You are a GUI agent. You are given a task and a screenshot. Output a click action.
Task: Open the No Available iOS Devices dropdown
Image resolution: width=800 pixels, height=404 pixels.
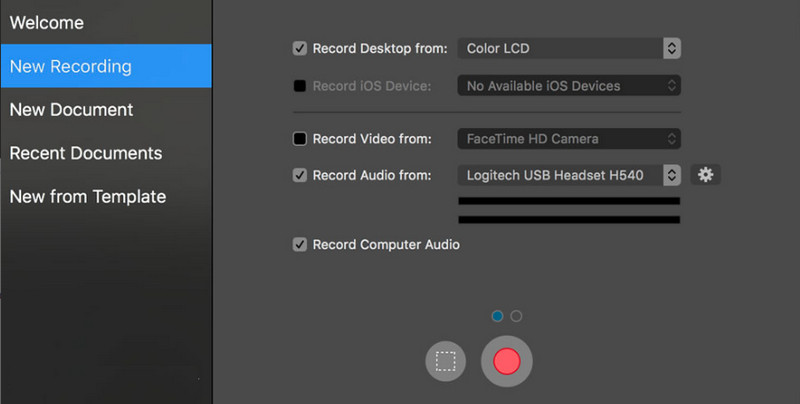pyautogui.click(x=569, y=86)
